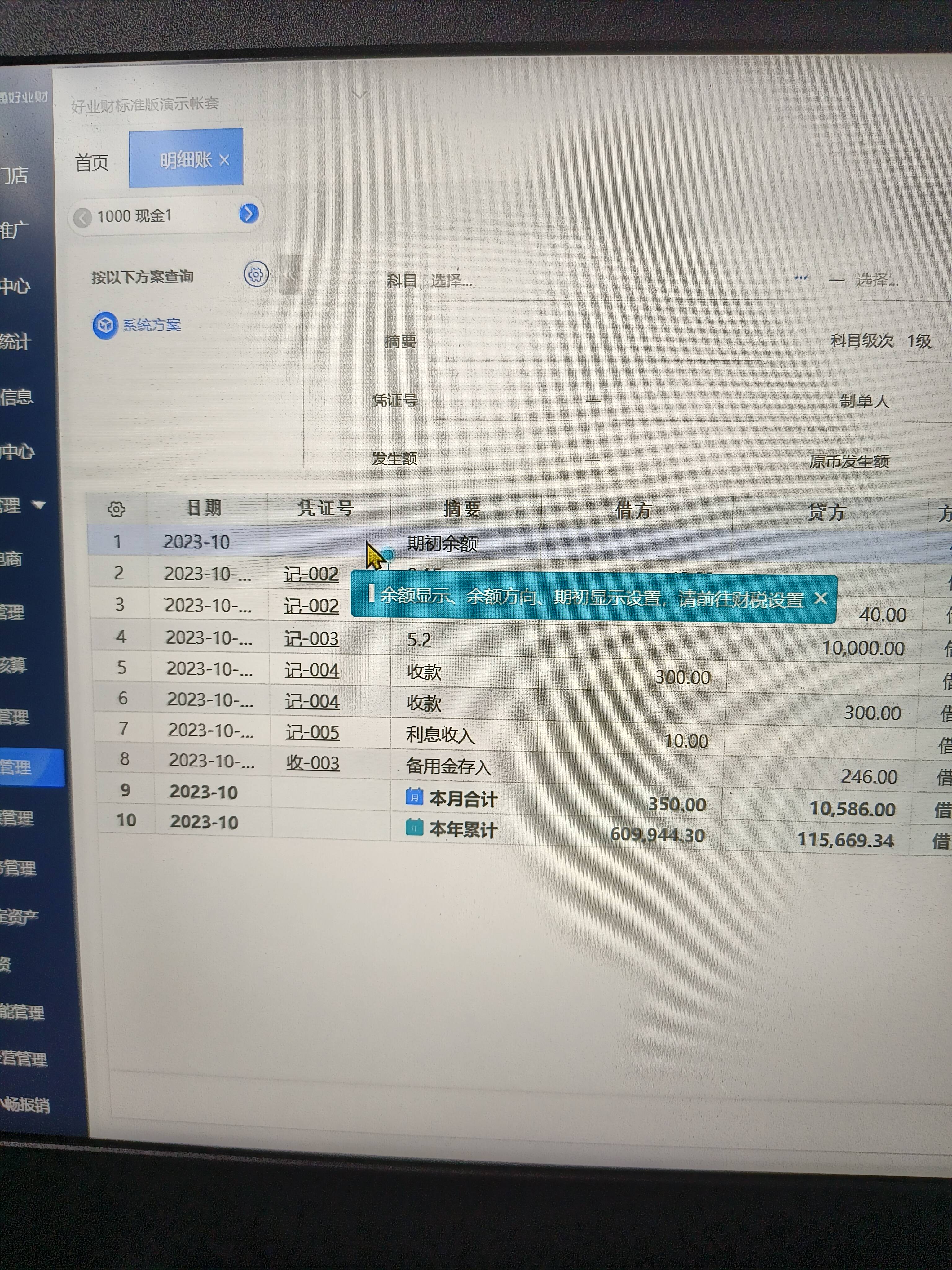Dismiss the teal tooltip notification
The image size is (952, 1270).
821,598
